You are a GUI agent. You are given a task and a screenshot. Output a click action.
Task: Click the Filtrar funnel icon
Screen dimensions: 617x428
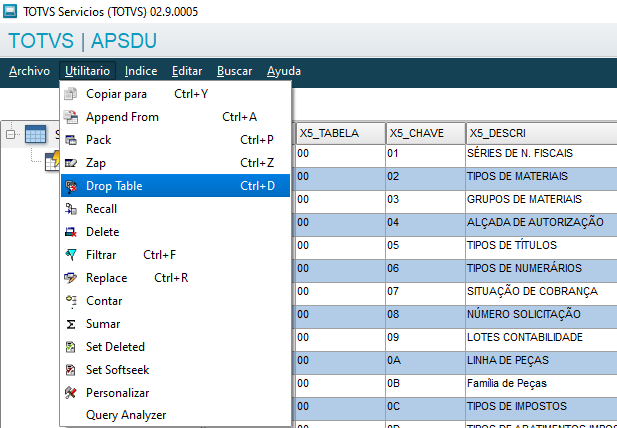71,255
